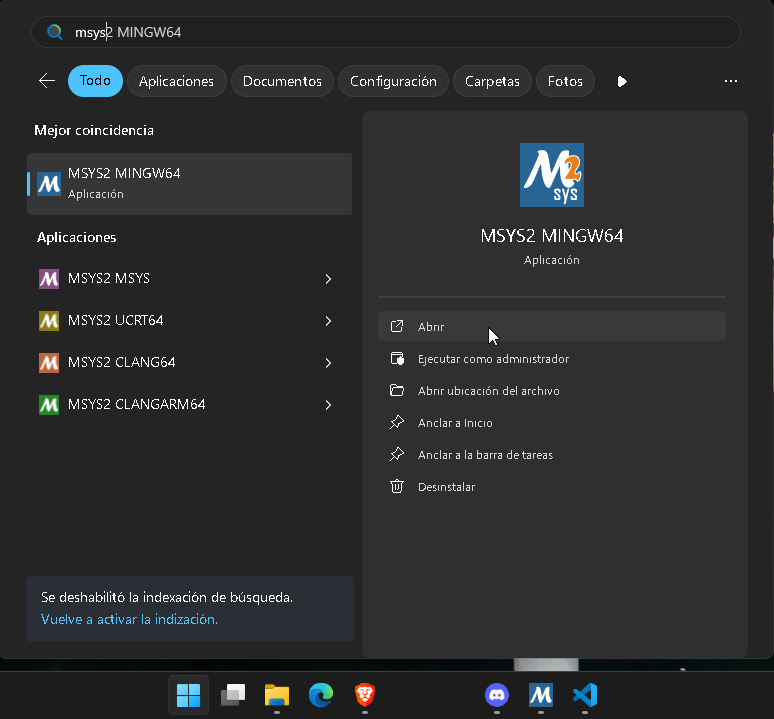Switch to Documentos filter tab
Image resolution: width=774 pixels, height=719 pixels.
click(282, 81)
